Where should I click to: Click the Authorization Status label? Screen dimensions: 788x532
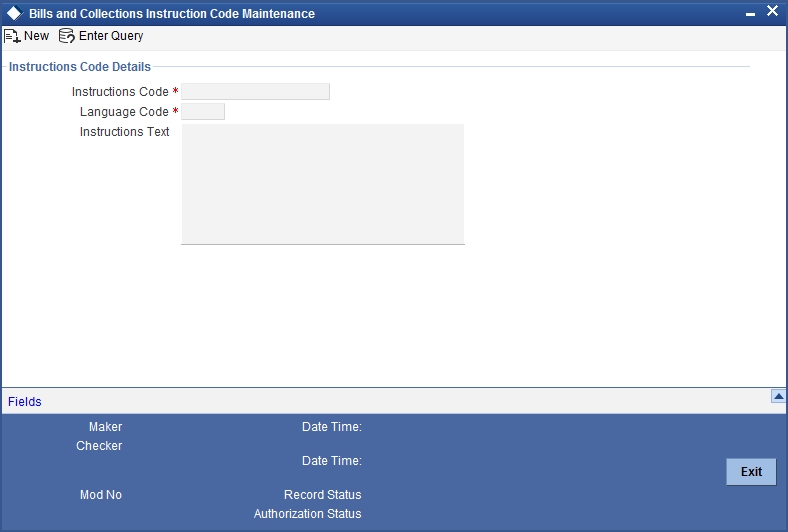click(308, 514)
